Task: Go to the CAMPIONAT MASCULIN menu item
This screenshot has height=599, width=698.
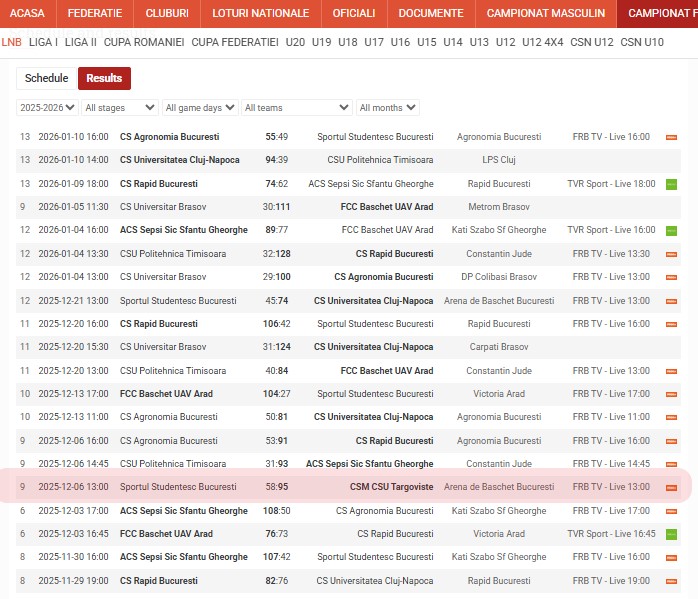Action: pyautogui.click(x=545, y=13)
